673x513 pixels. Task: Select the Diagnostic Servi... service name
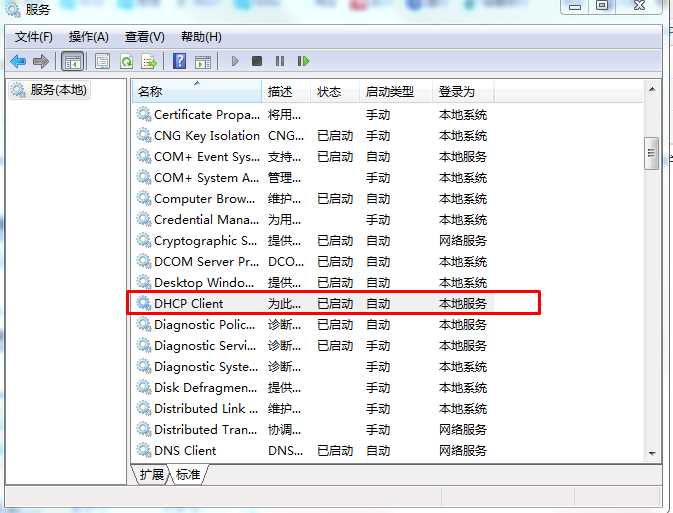(x=205, y=346)
